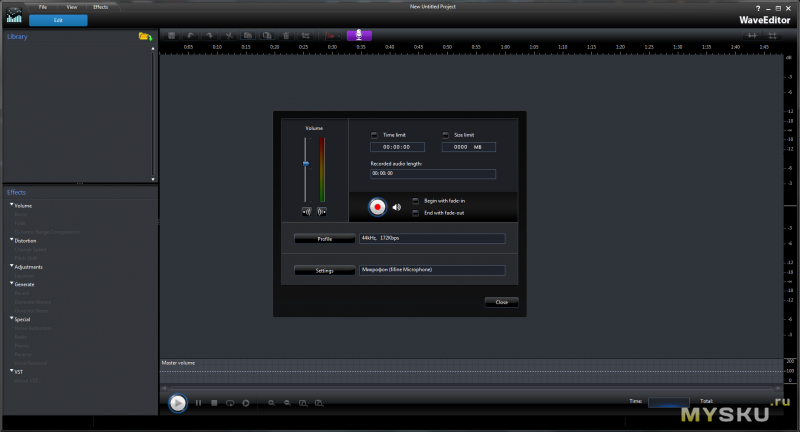
Task: Collapse the Distortion effects group
Action: point(11,240)
